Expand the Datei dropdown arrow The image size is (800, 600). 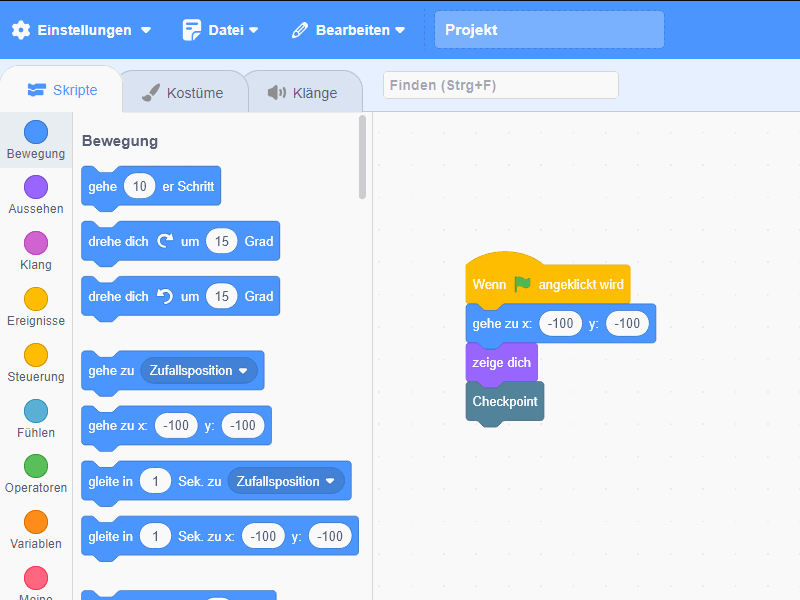click(x=253, y=30)
